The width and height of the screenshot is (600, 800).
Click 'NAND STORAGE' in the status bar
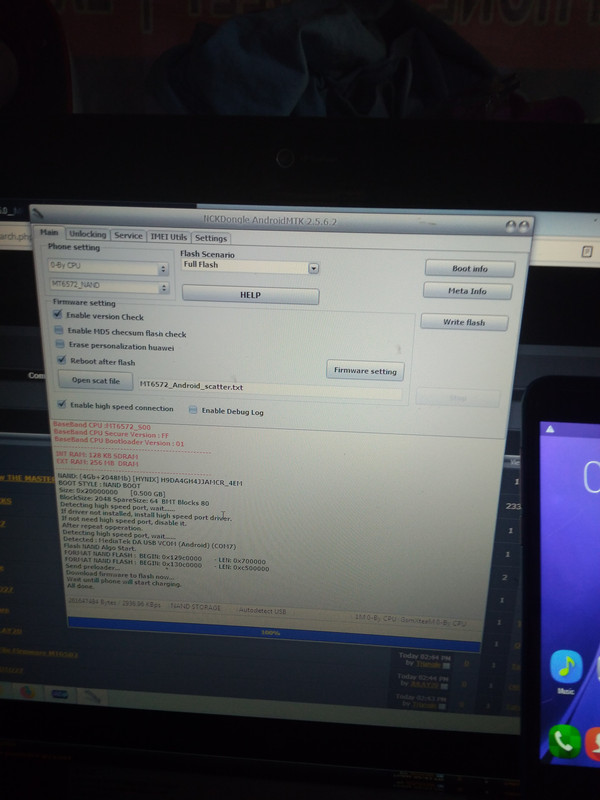[195, 607]
